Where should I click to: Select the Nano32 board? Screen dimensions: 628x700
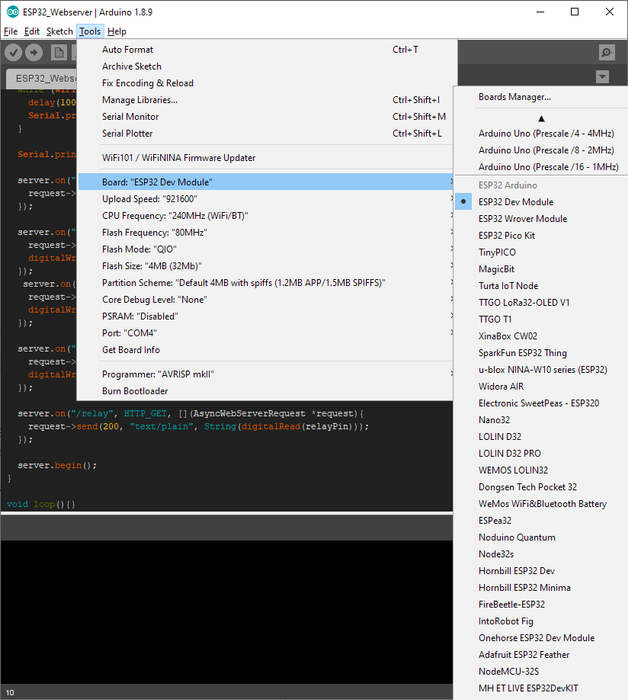tap(541, 420)
